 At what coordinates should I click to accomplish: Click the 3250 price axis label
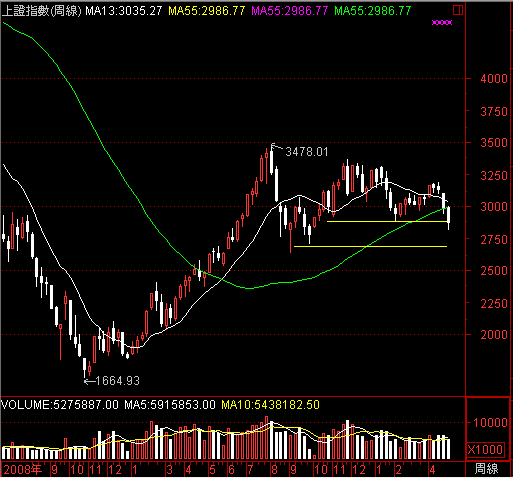click(494, 175)
